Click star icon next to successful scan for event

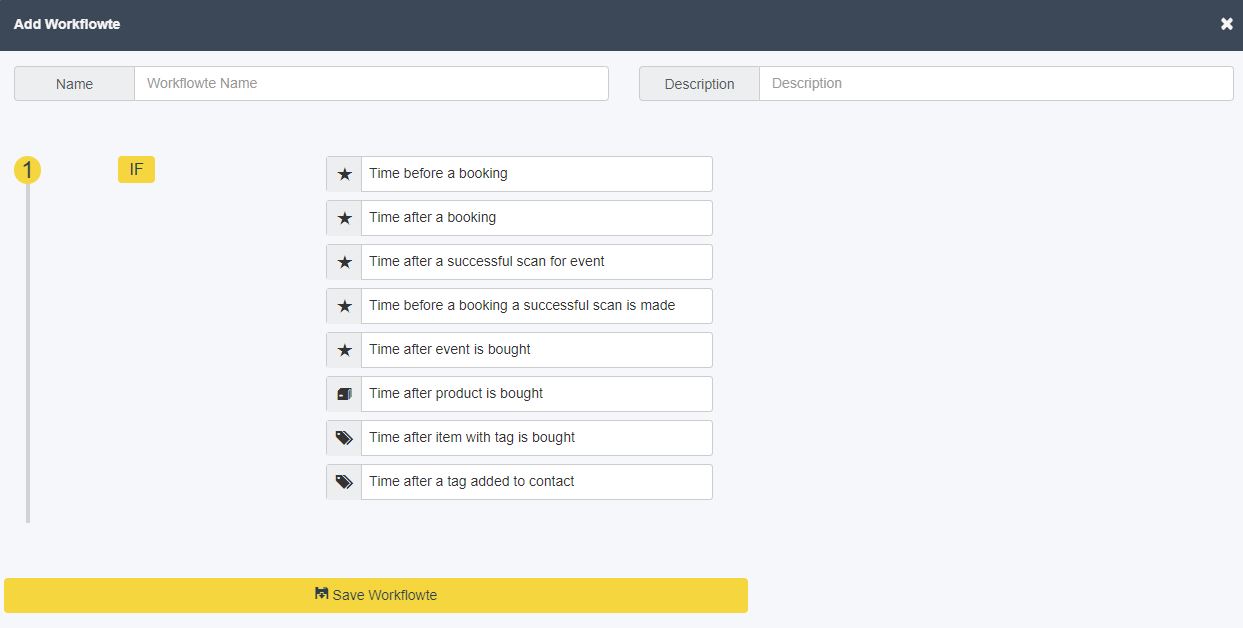344,262
